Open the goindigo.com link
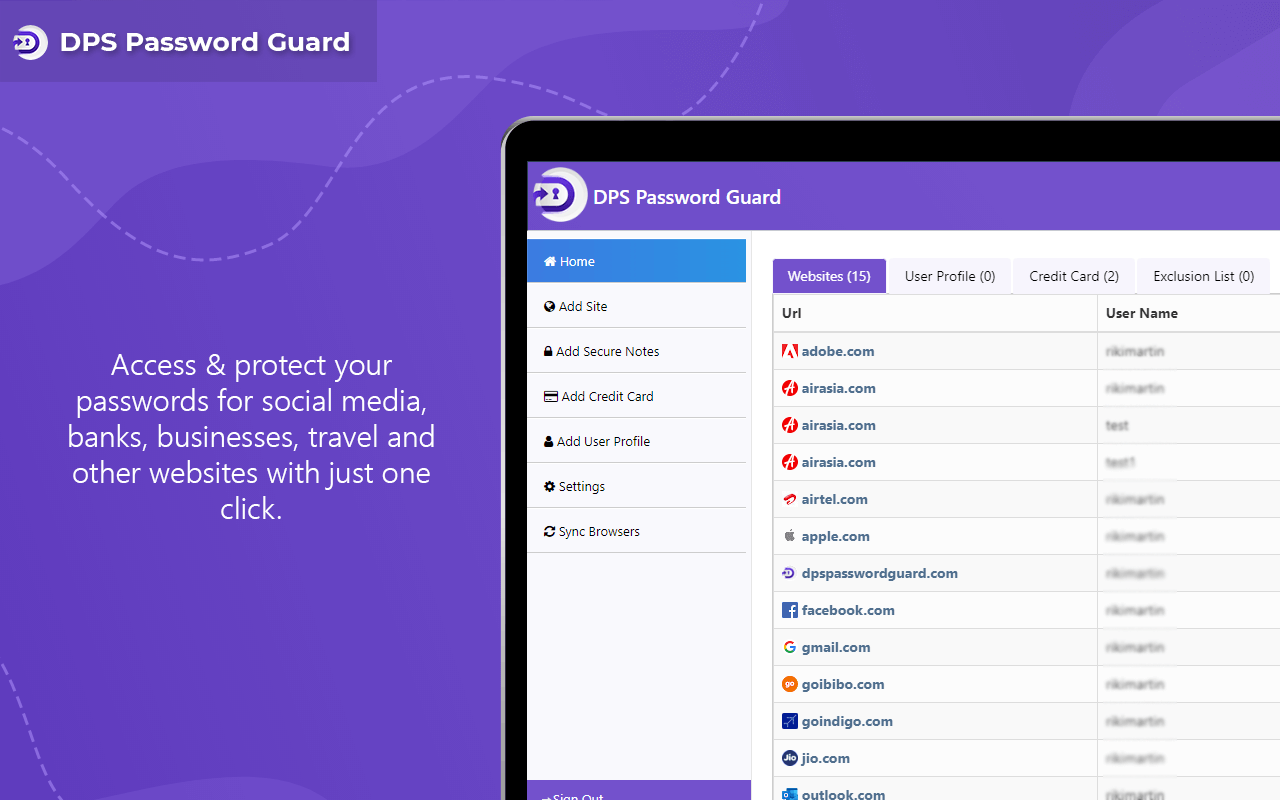Viewport: 1280px width, 800px height. coord(847,721)
